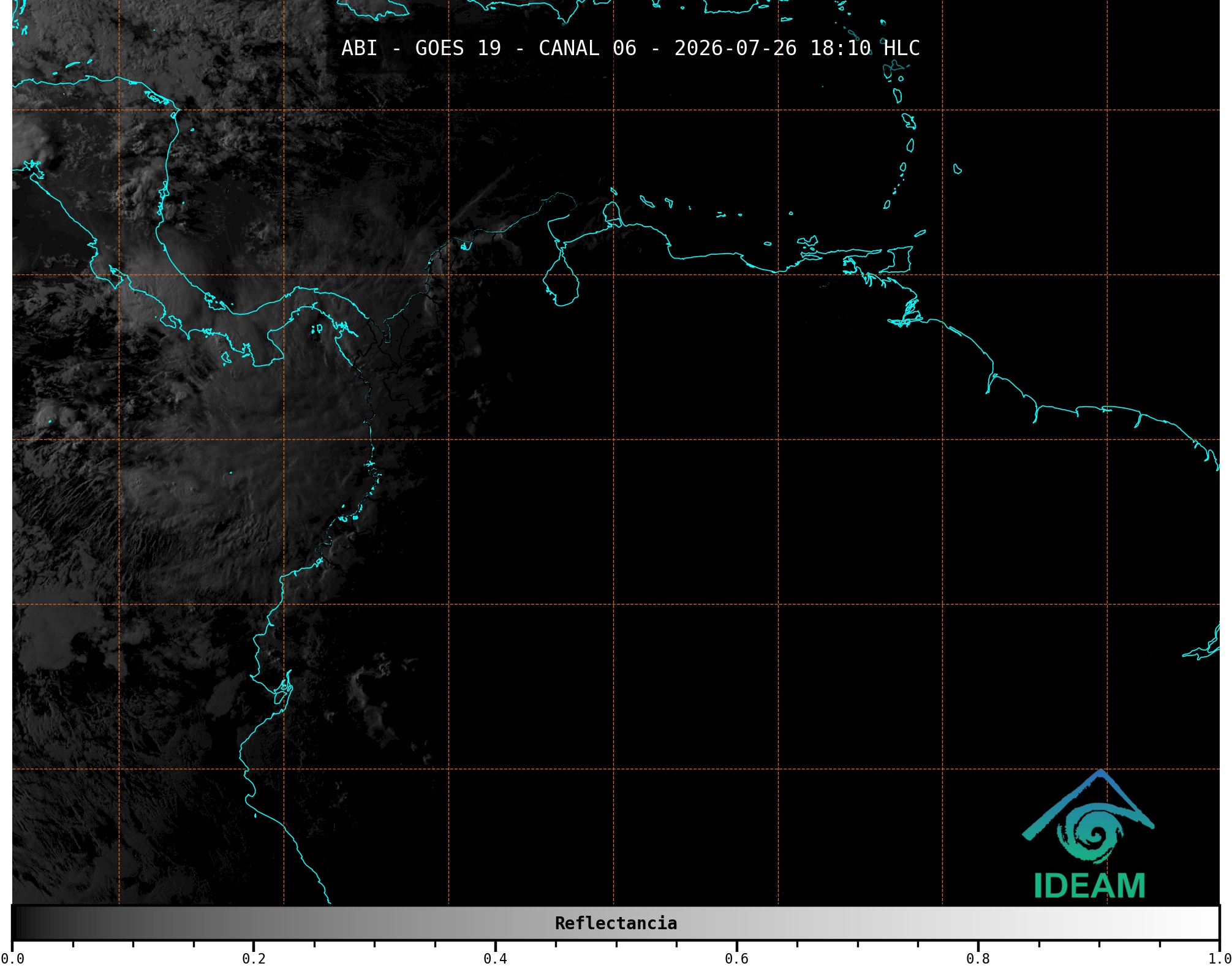Click the 'Reflectancia' colorbar label
Viewport: 1232px width, 966px height.
tap(616, 923)
